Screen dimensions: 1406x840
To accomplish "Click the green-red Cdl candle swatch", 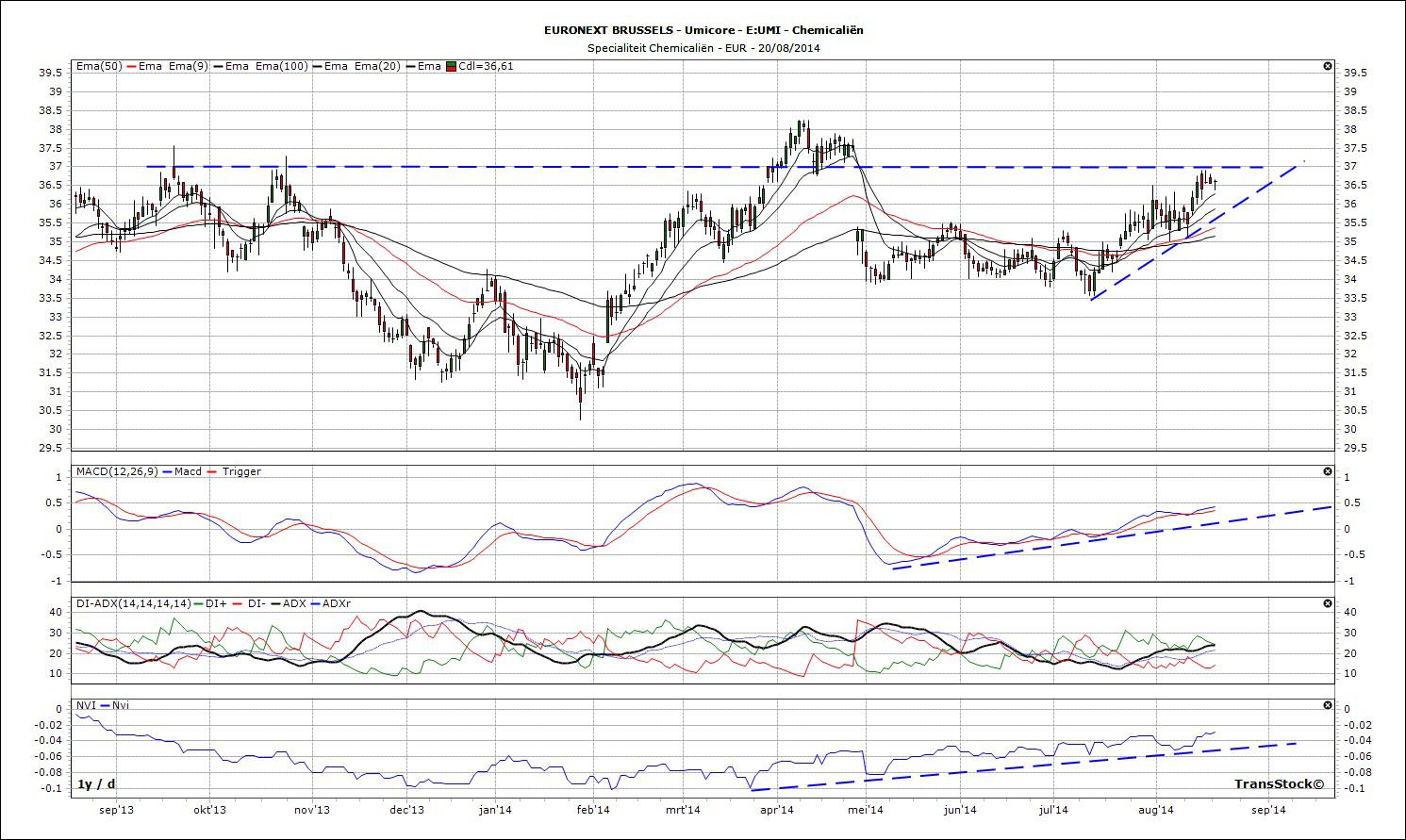I will 452,66.
